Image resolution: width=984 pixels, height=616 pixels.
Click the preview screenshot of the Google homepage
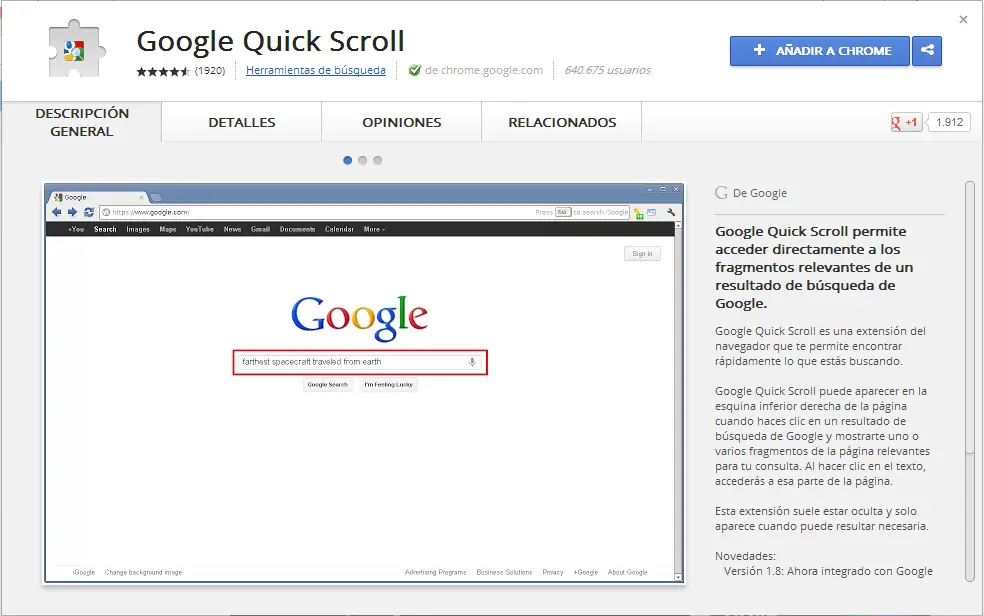(364, 383)
